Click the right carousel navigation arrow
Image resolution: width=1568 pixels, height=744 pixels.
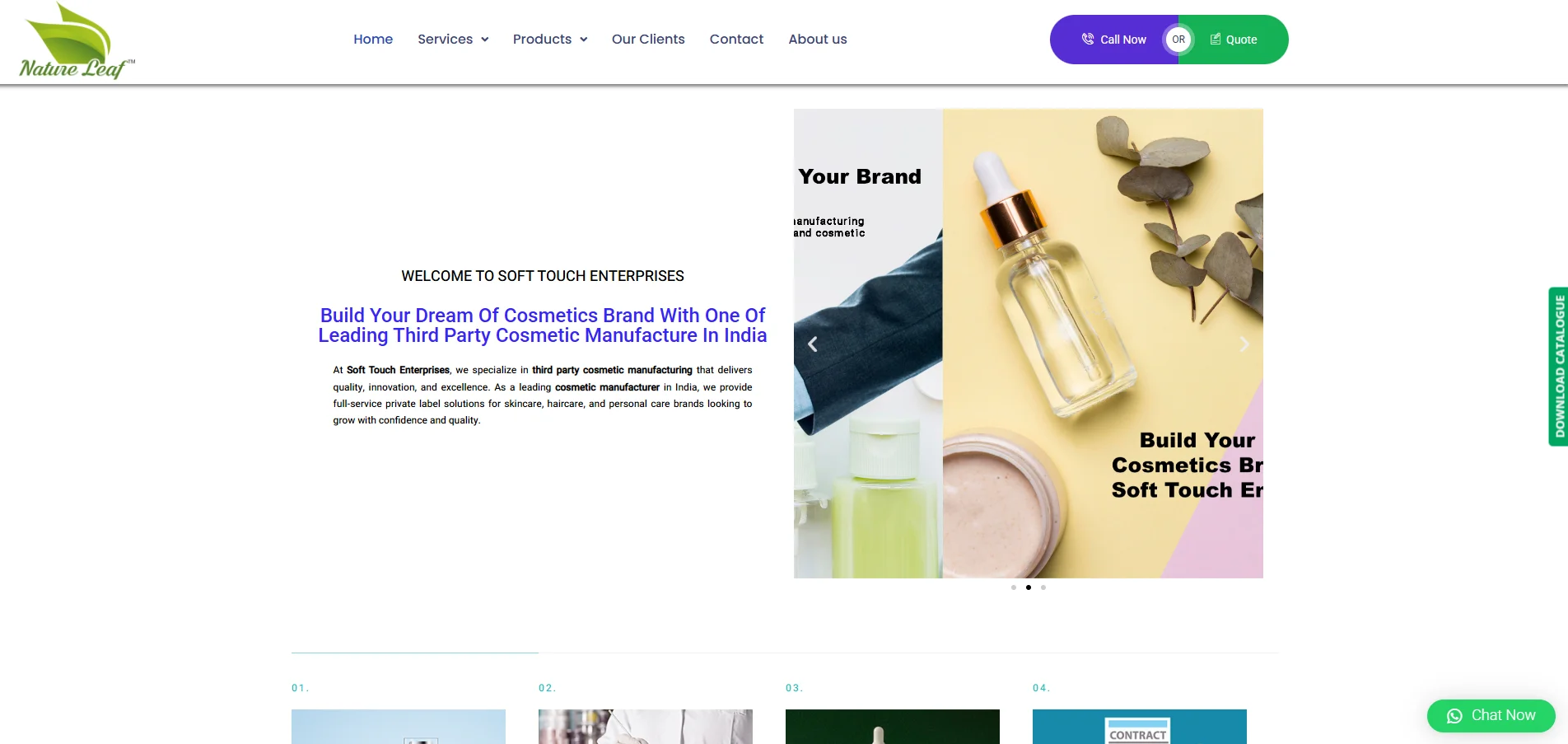coord(1244,344)
